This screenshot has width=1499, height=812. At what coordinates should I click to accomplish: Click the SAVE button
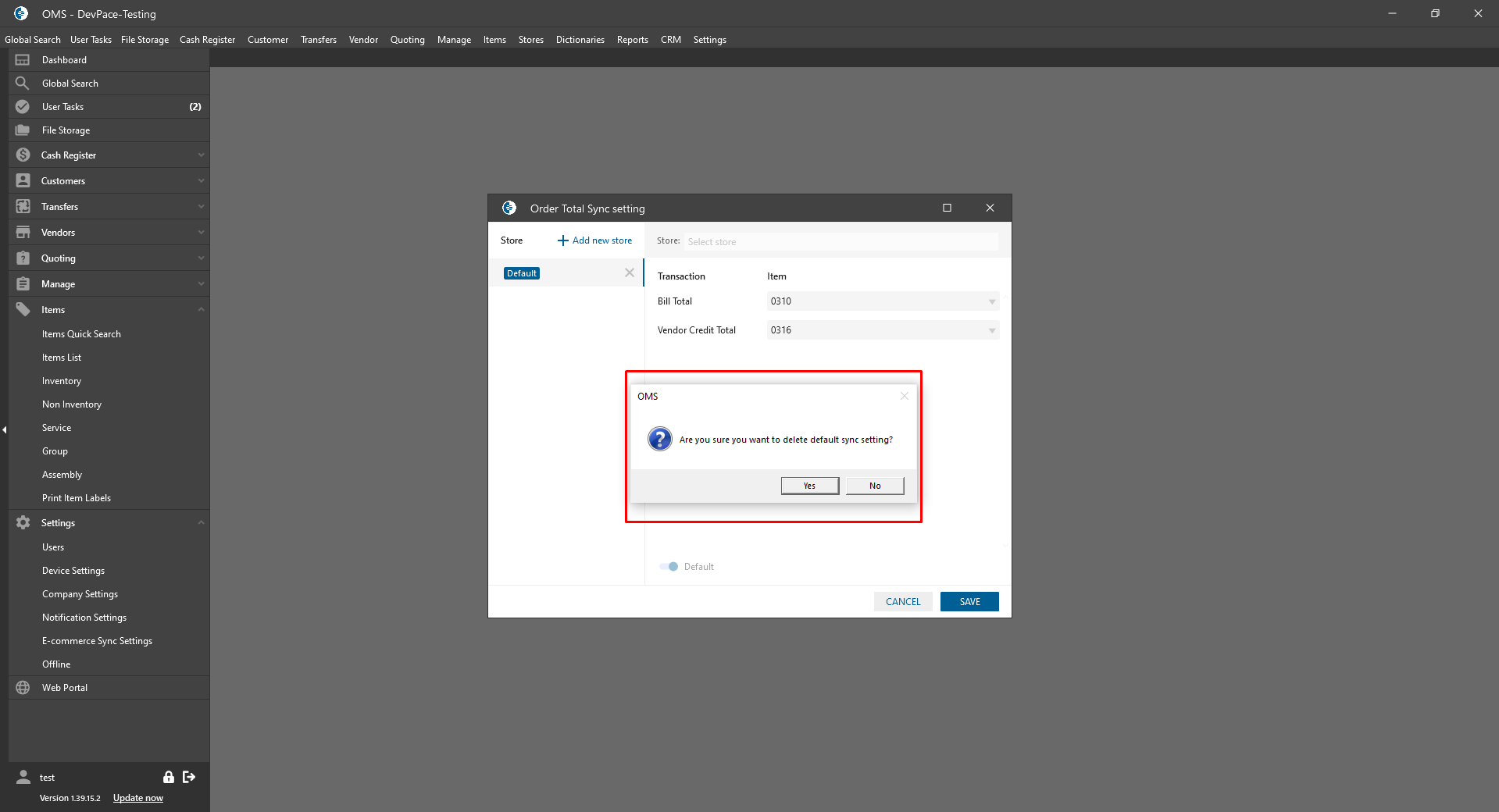pos(969,602)
